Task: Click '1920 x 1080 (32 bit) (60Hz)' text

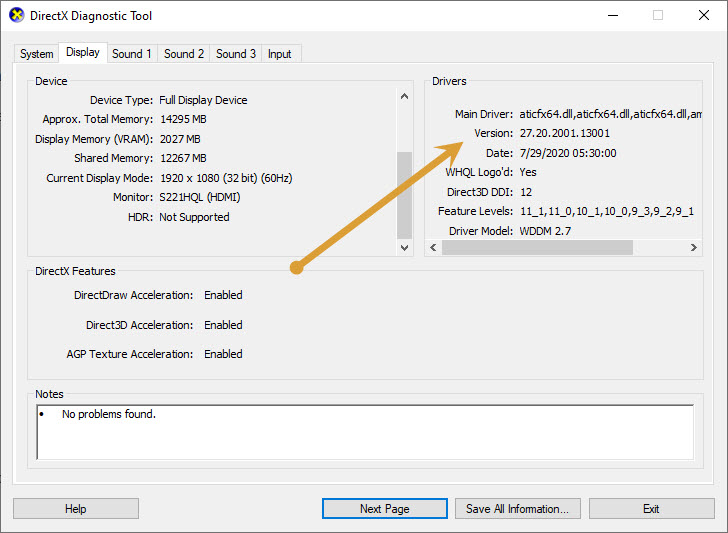Action: click(x=226, y=178)
